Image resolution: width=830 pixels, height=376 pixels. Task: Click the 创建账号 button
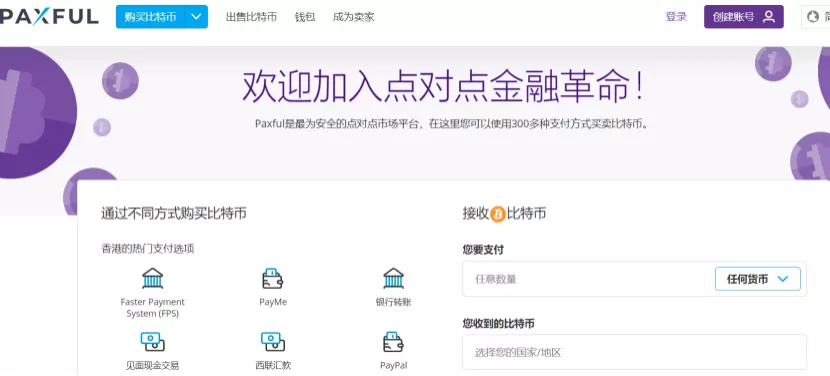[743, 17]
